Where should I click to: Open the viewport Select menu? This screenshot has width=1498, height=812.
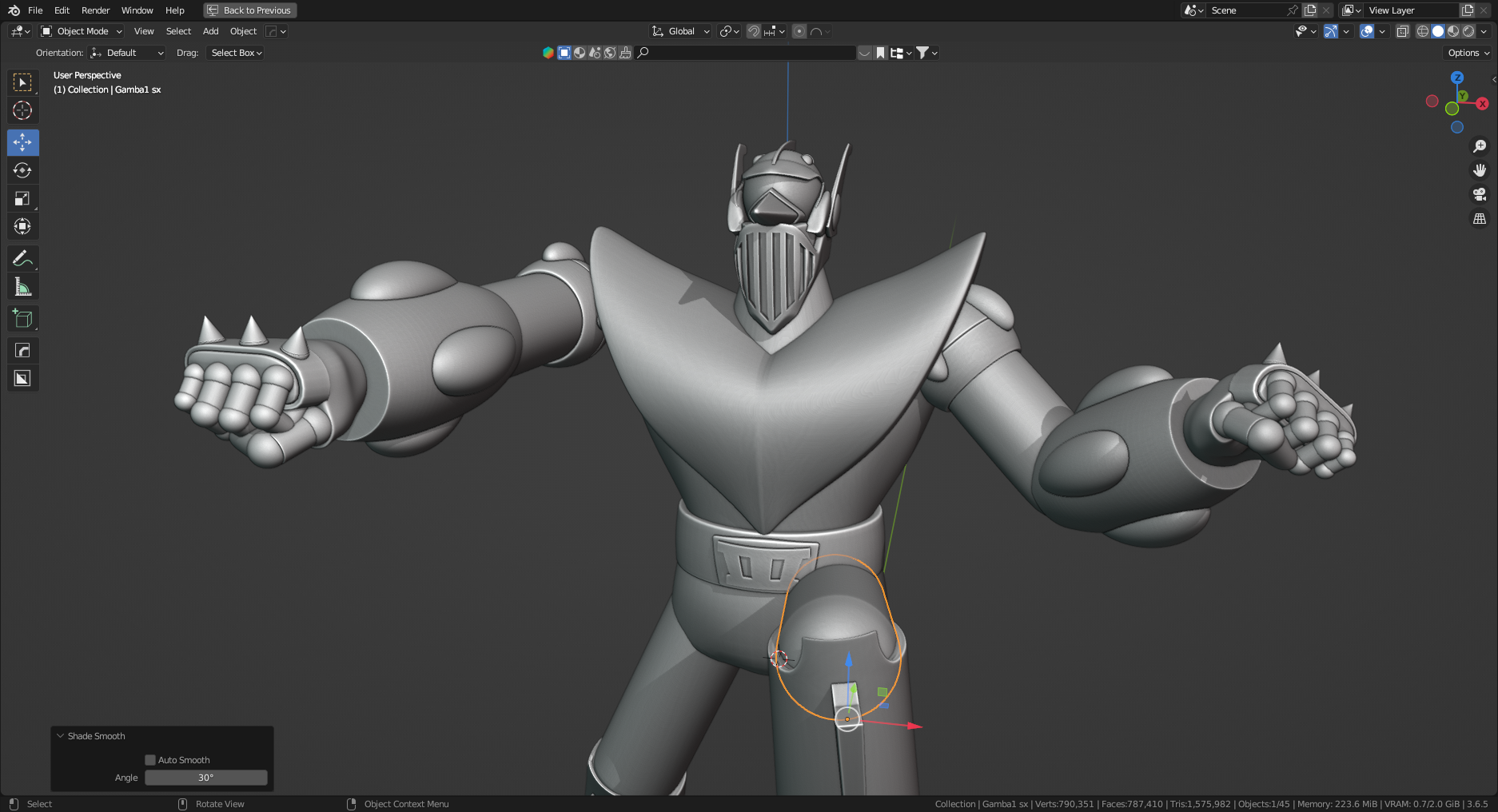click(178, 31)
